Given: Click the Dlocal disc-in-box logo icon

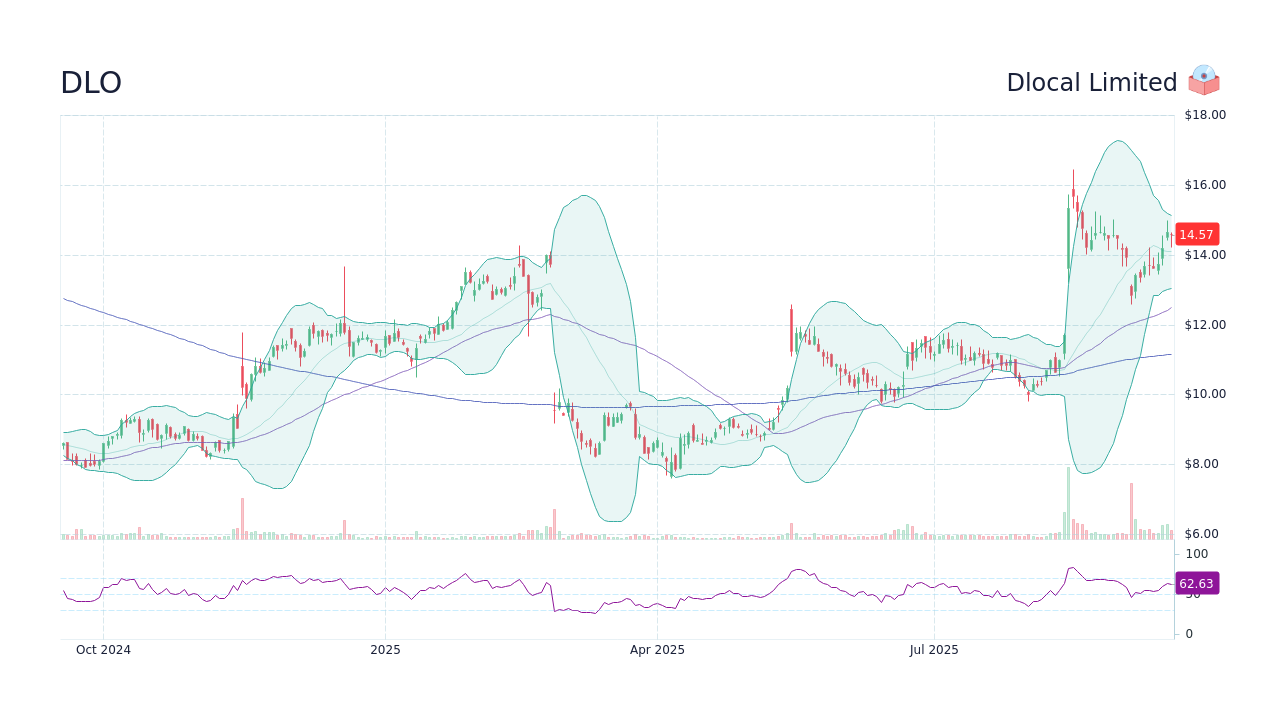Looking at the screenshot, I should pyautogui.click(x=1203, y=80).
